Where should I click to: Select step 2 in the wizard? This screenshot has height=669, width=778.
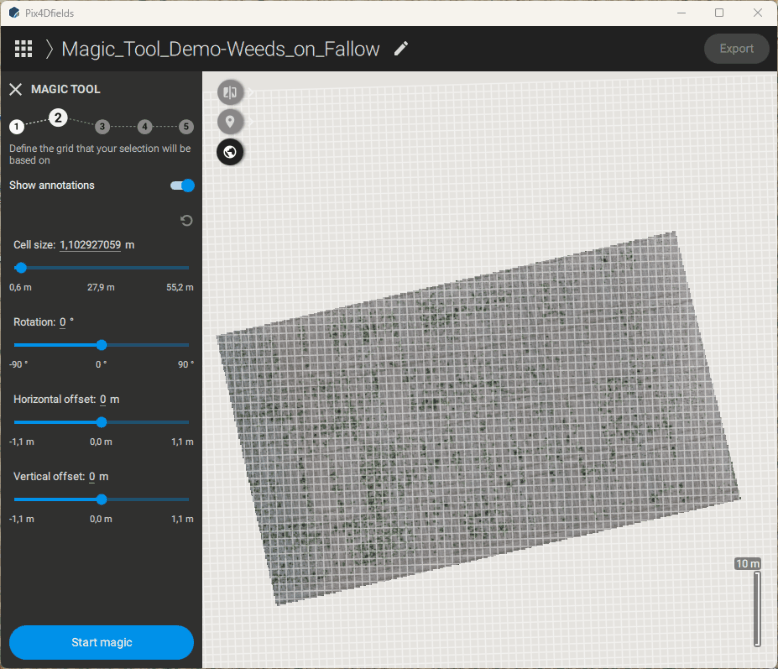[58, 118]
